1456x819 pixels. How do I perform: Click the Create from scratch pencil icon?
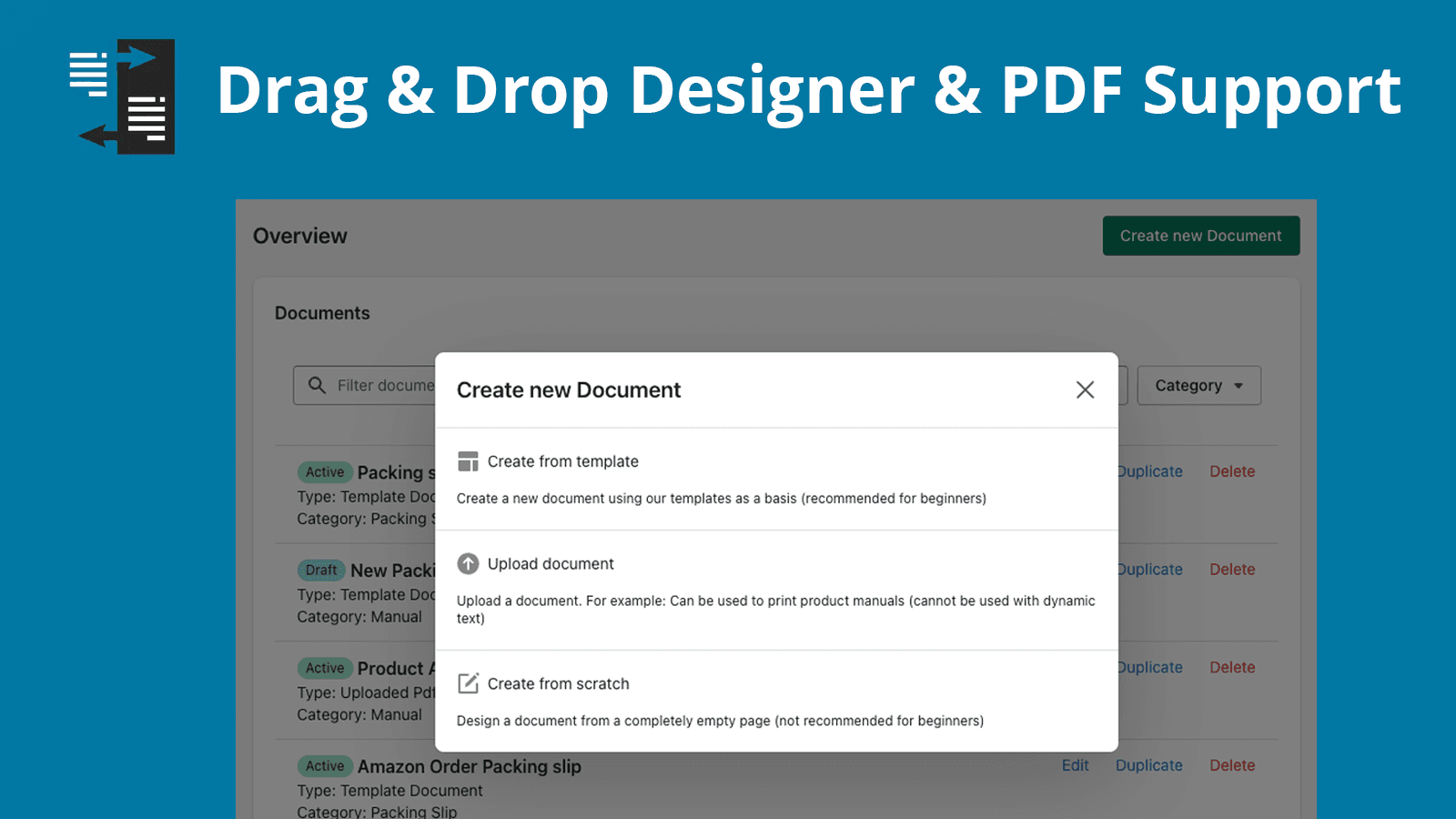point(468,683)
